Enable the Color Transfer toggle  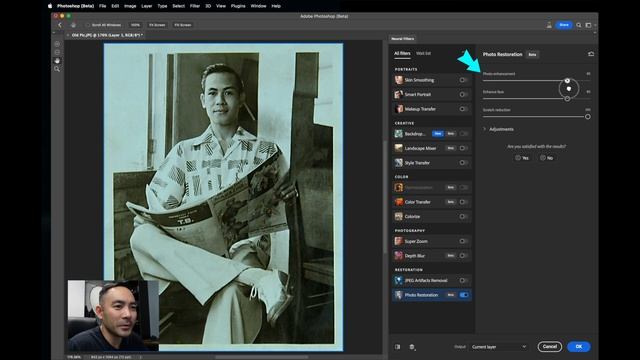coord(463,202)
